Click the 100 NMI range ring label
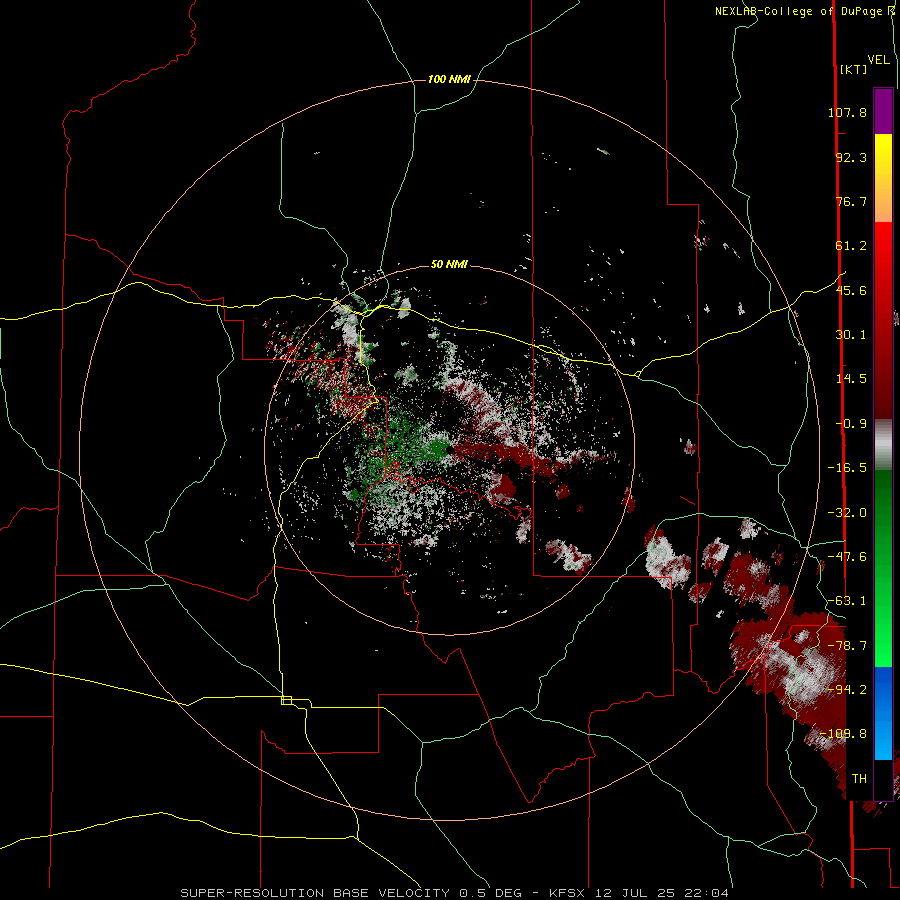 [x=449, y=79]
